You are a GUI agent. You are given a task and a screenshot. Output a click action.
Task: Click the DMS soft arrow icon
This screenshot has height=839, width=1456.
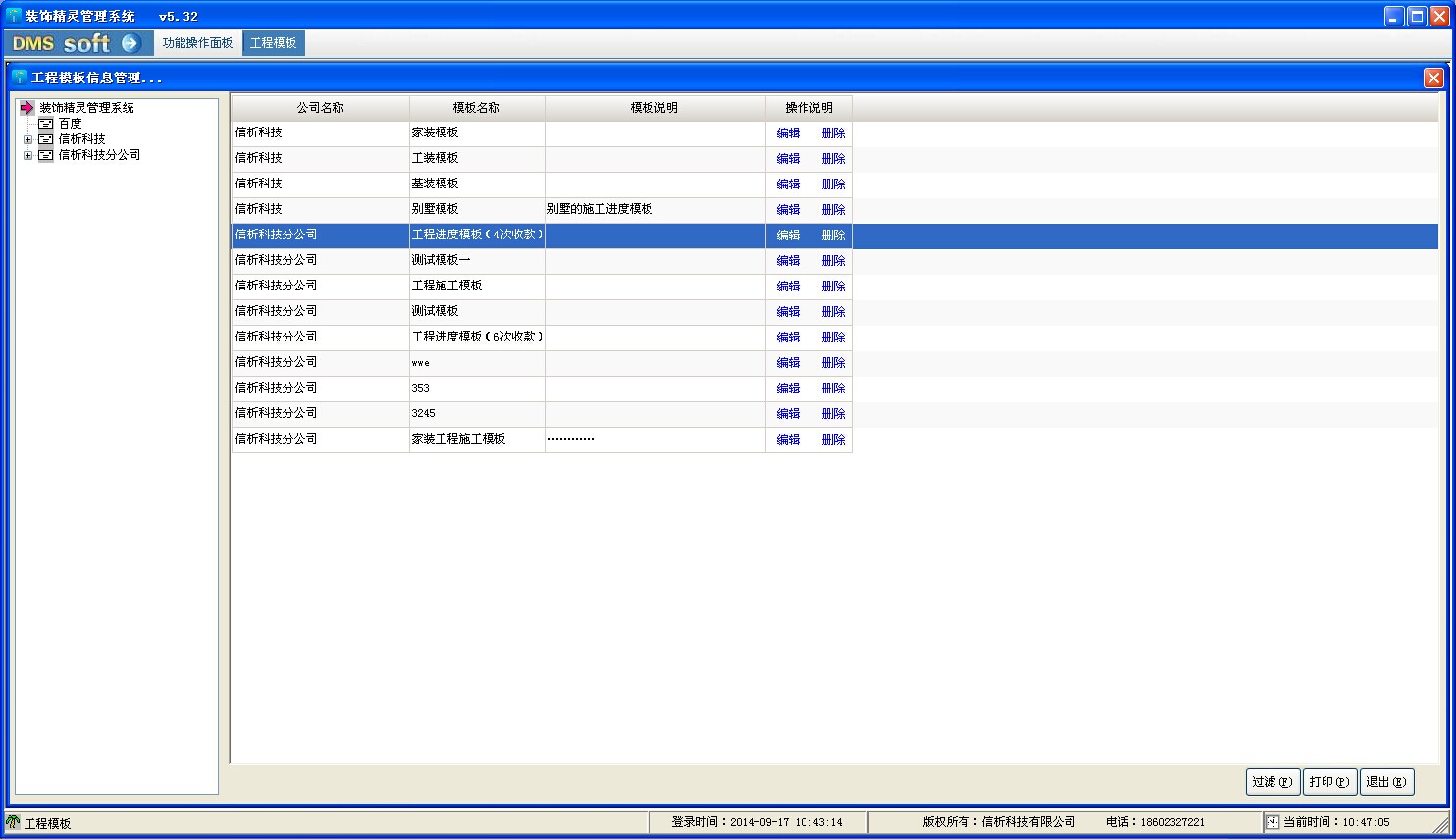130,43
